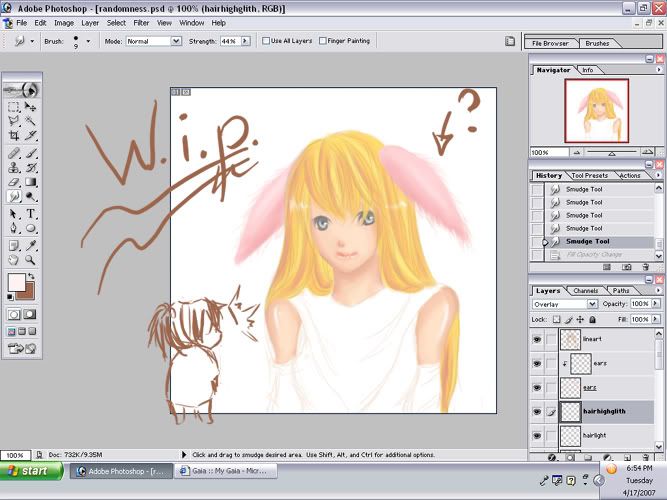Enable the Use All Layers checkbox
This screenshot has height=500, width=667.
265,41
